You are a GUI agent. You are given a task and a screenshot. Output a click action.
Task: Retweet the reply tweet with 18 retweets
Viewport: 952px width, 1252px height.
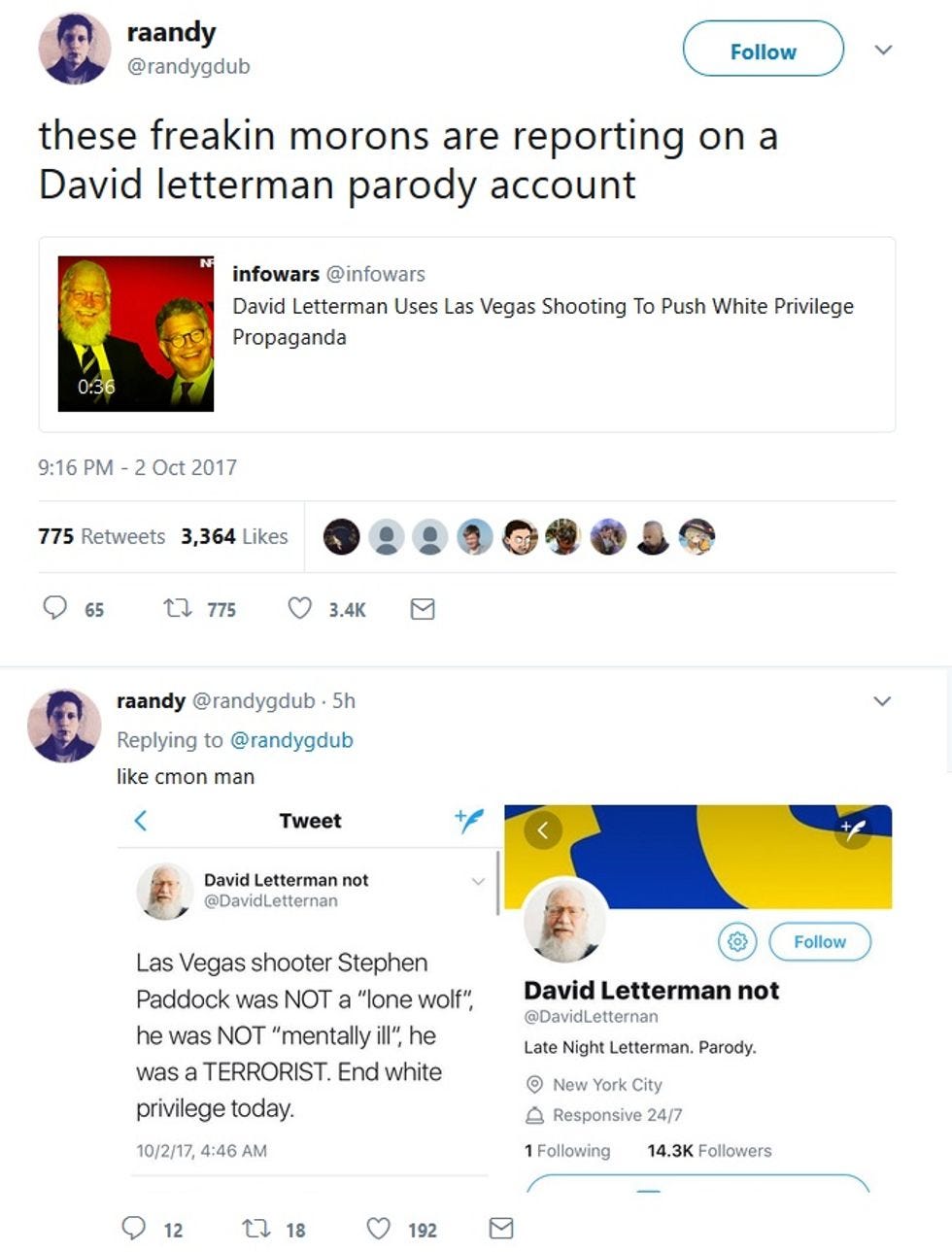coord(256,1229)
